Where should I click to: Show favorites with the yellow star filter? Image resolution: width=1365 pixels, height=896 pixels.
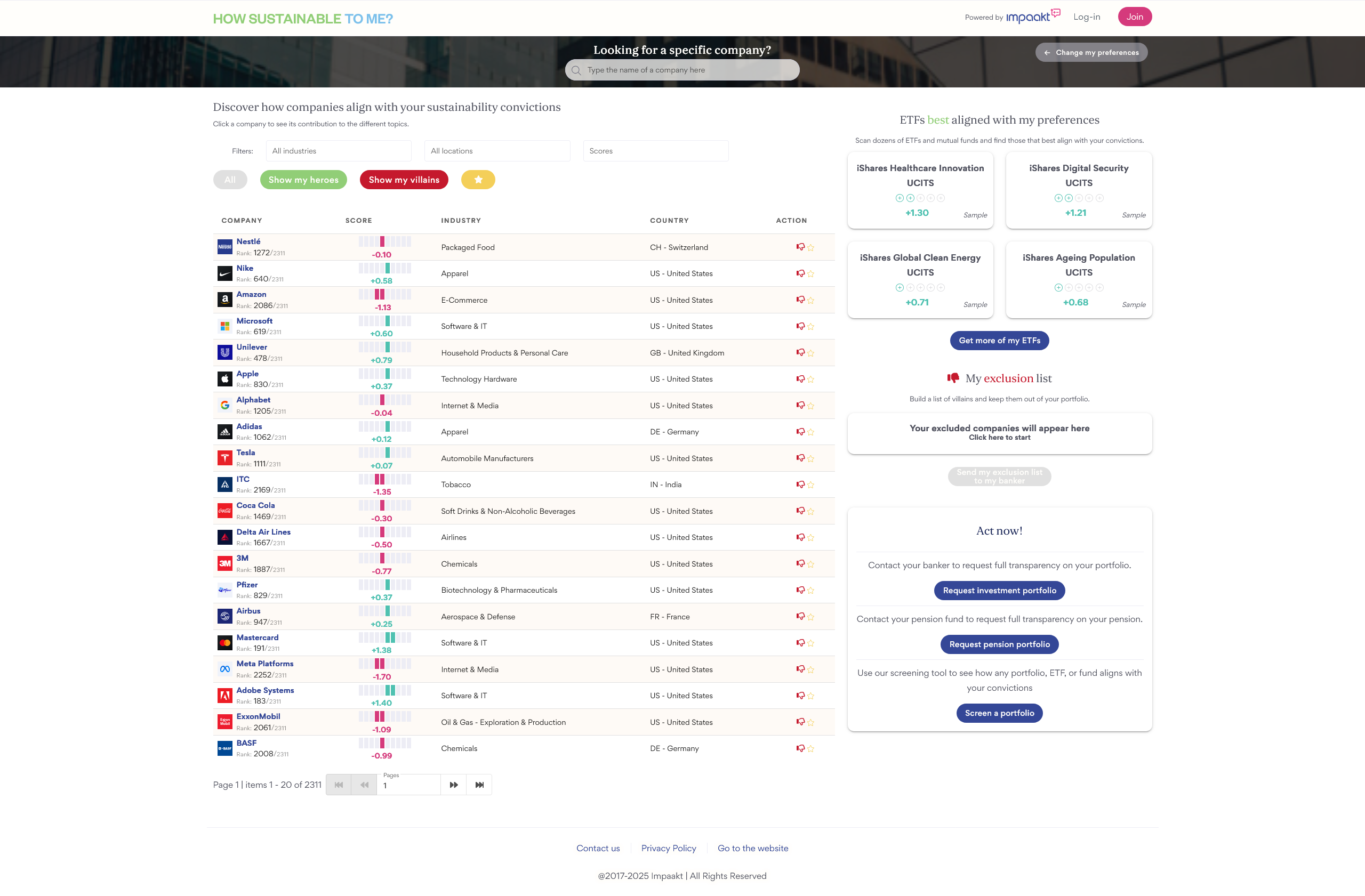click(x=478, y=180)
